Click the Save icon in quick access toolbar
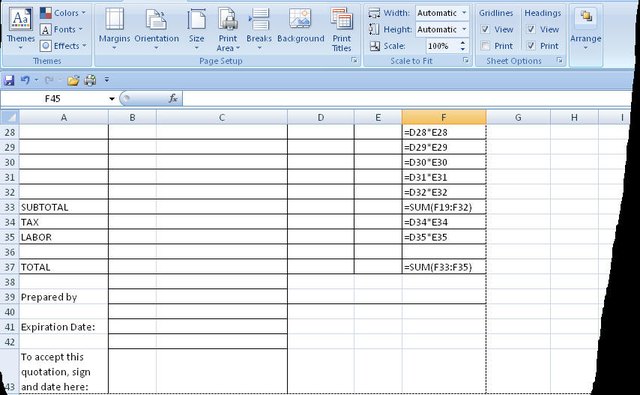640x395 pixels. (9, 80)
